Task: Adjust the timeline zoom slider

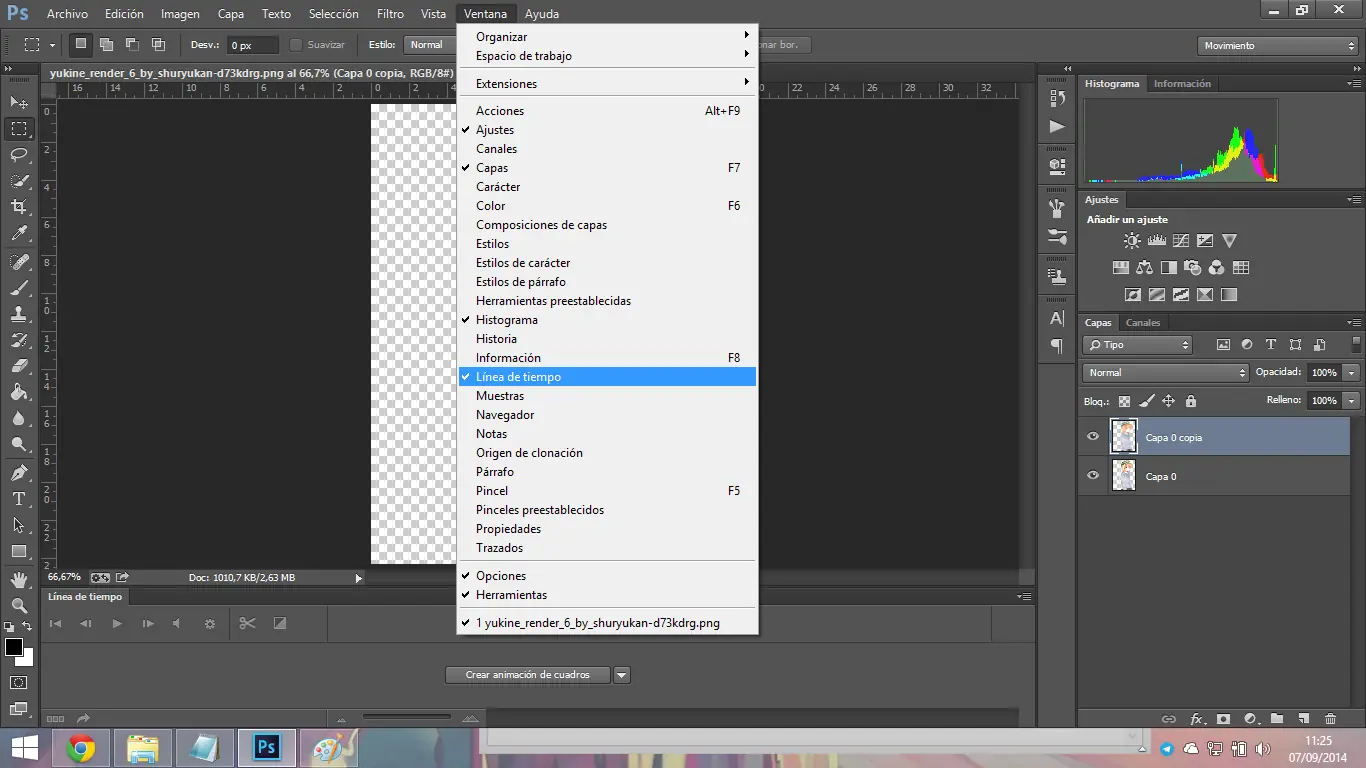Action: coord(406,717)
